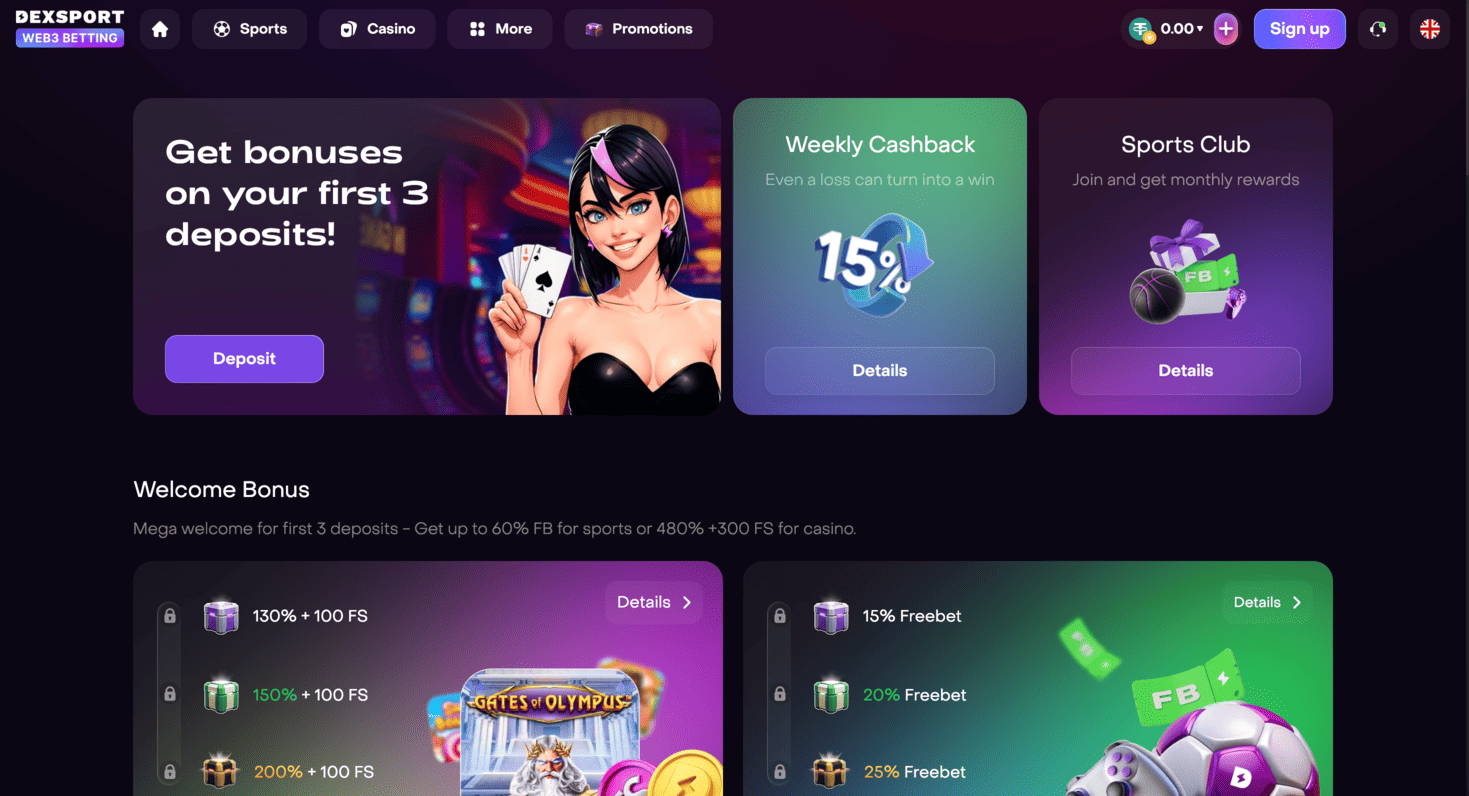Image resolution: width=1469 pixels, height=796 pixels.
Task: Go to the home page icon
Action: pos(160,29)
